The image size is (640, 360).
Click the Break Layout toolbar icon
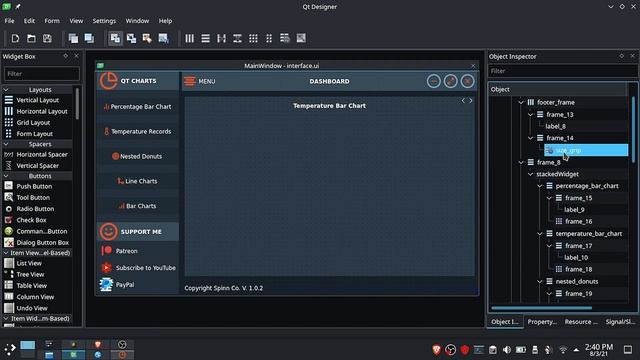(x=285, y=38)
